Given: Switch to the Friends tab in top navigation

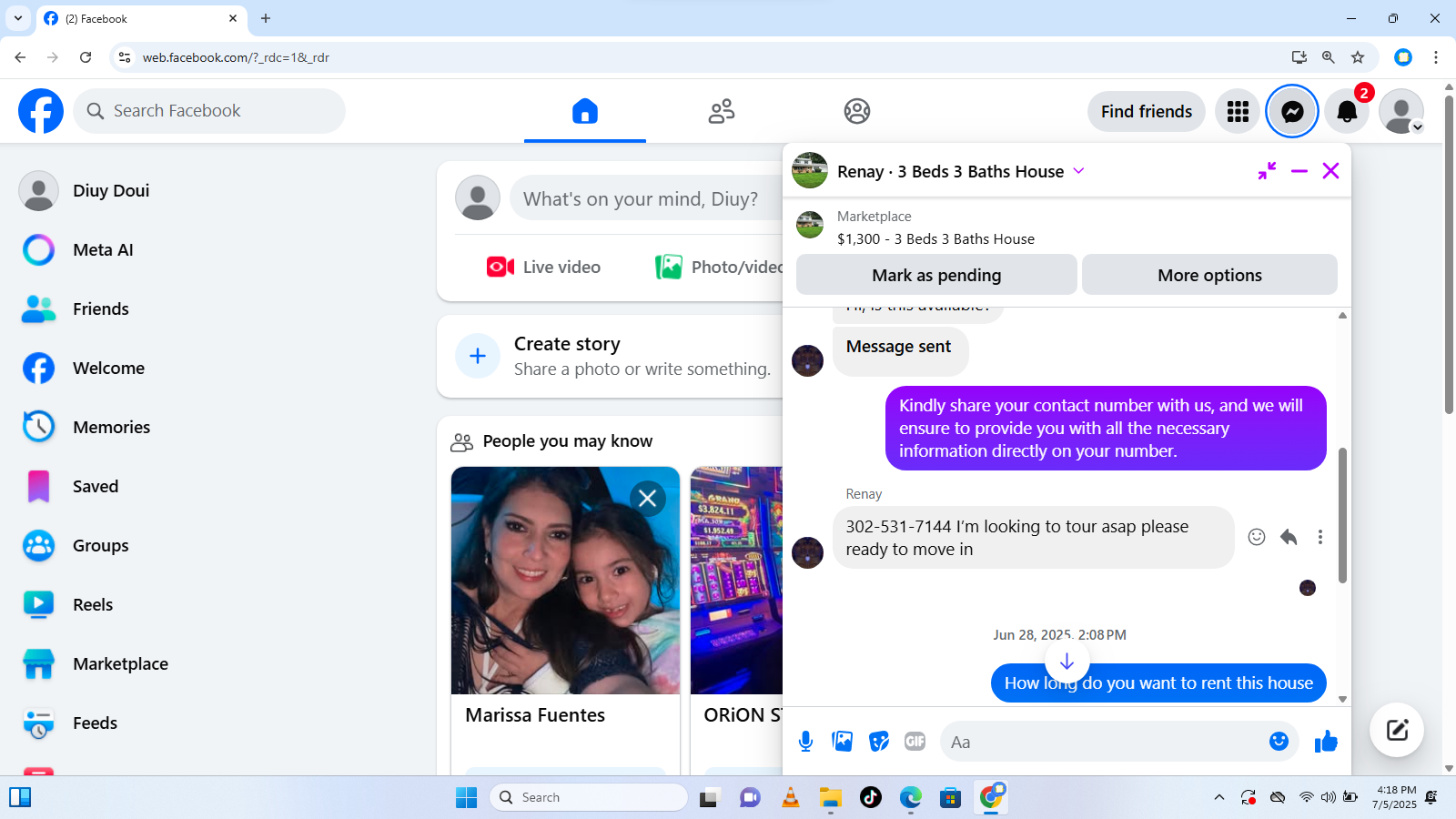Looking at the screenshot, I should pyautogui.click(x=722, y=111).
